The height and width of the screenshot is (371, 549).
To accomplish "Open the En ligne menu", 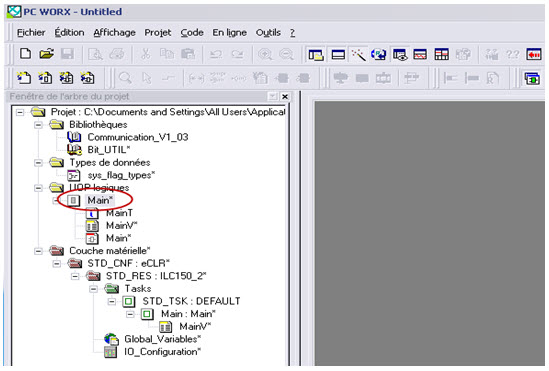I will [x=229, y=33].
